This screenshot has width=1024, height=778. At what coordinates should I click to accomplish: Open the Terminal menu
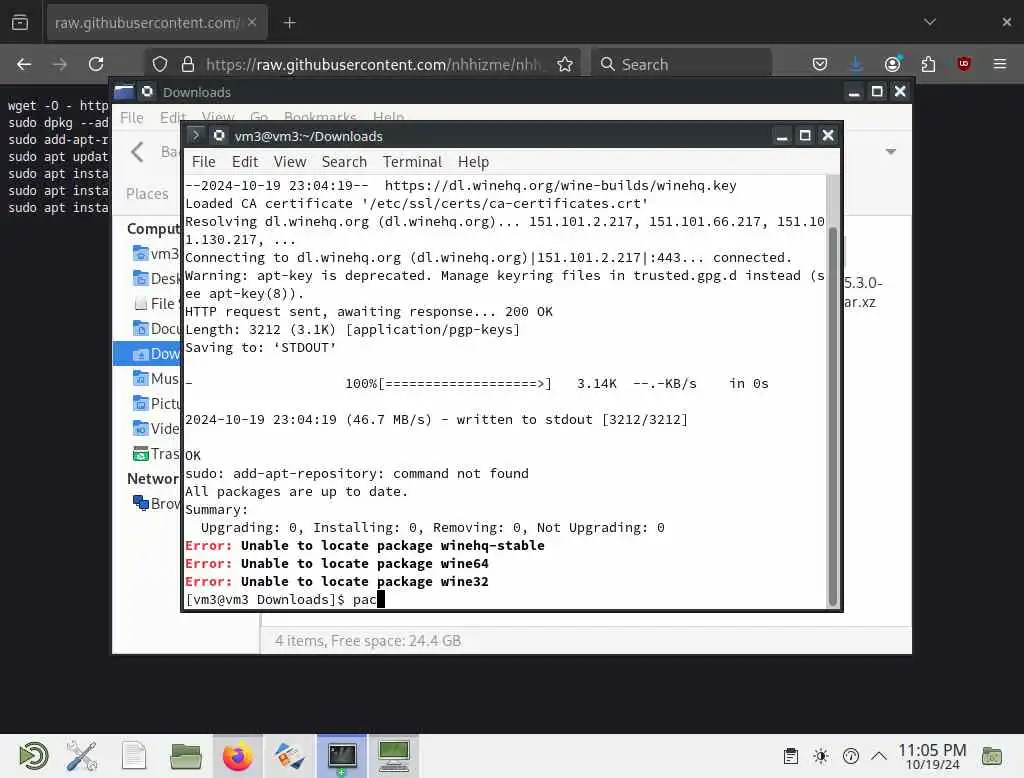pos(412,162)
